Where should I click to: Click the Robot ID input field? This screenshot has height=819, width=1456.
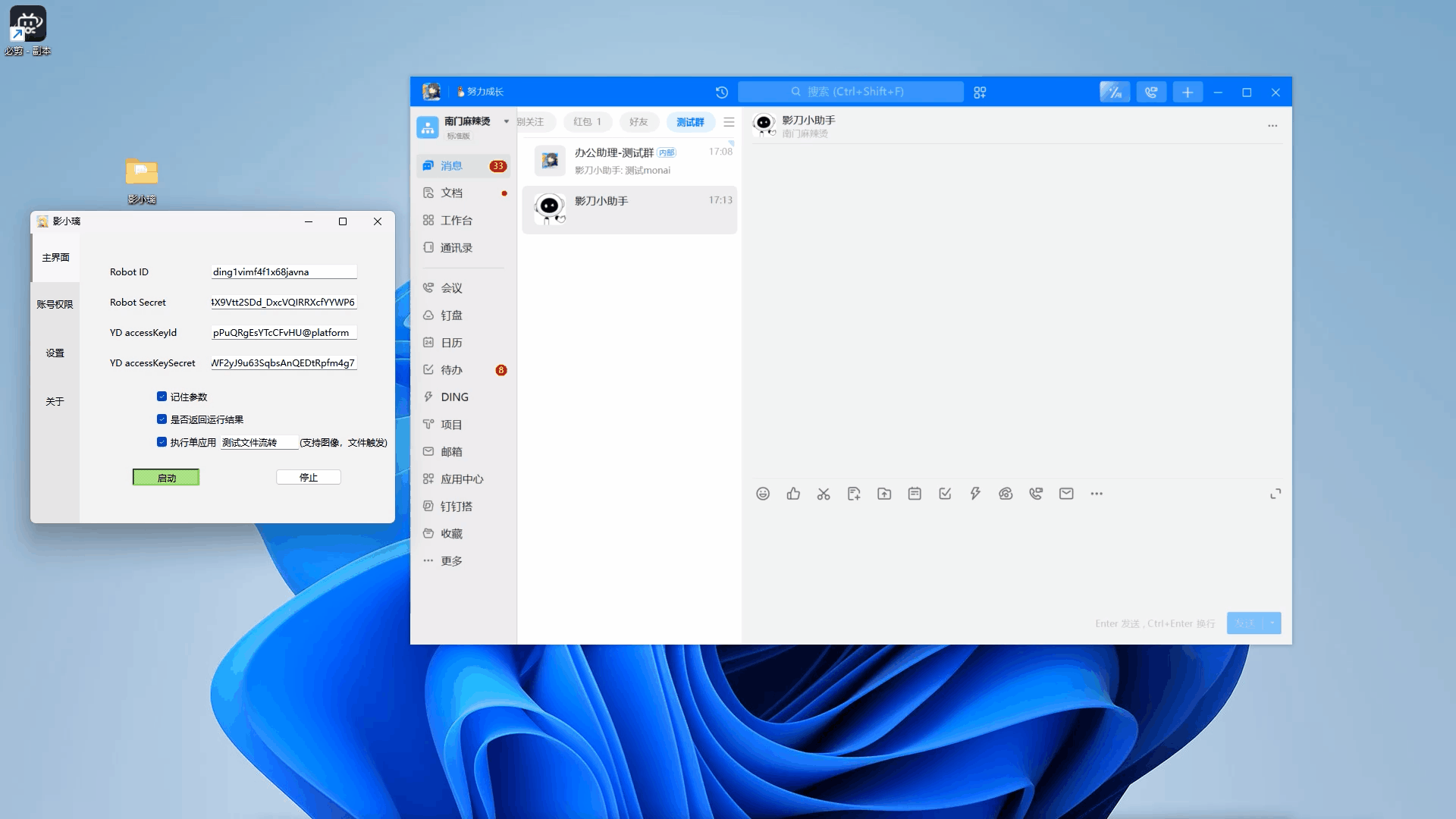tap(284, 271)
